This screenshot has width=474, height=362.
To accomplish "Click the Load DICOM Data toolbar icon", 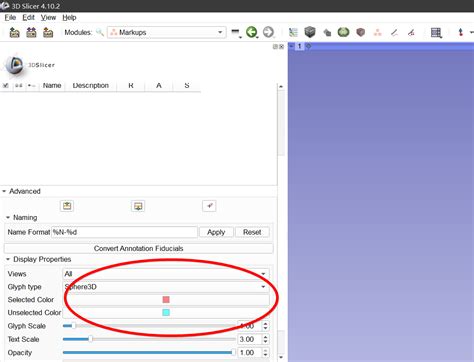I will (31, 32).
